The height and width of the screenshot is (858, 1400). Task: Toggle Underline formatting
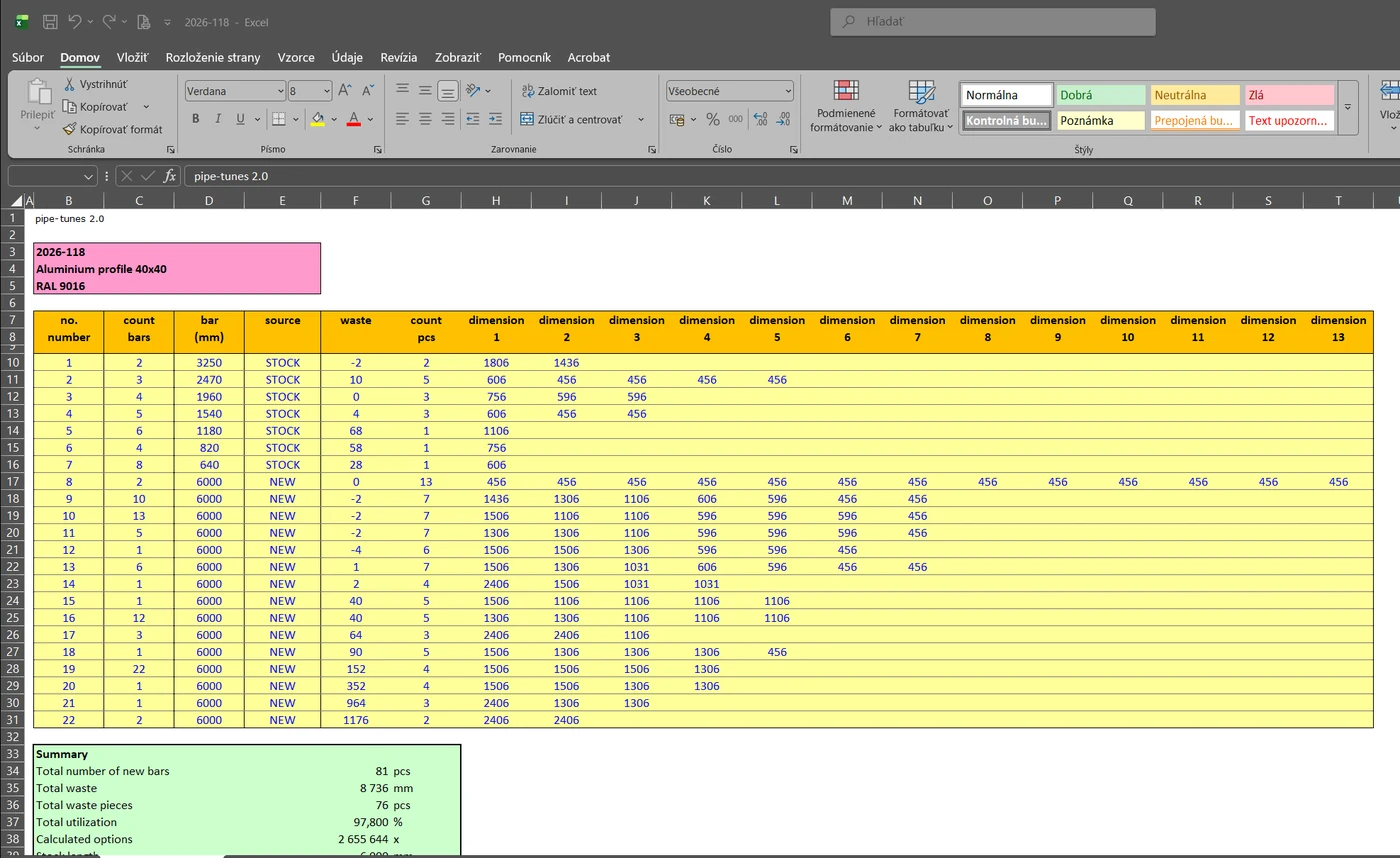tap(240, 119)
